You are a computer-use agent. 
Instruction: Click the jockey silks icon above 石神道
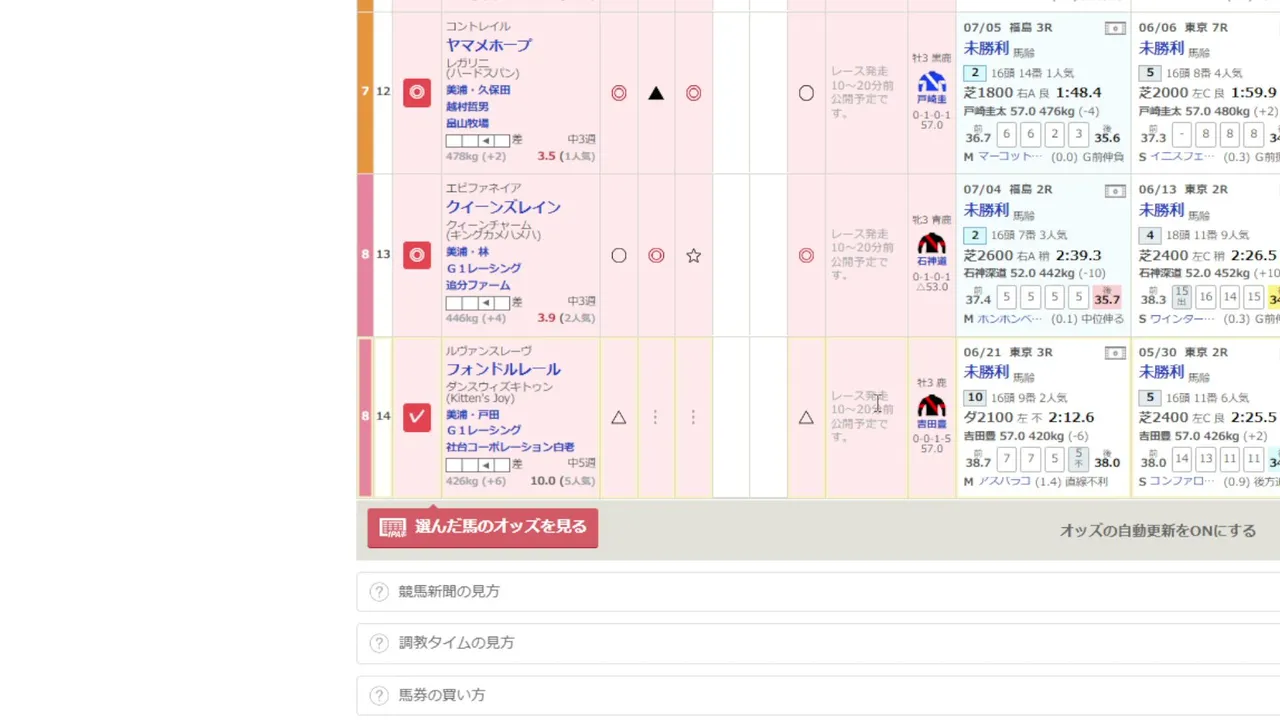[x=932, y=243]
